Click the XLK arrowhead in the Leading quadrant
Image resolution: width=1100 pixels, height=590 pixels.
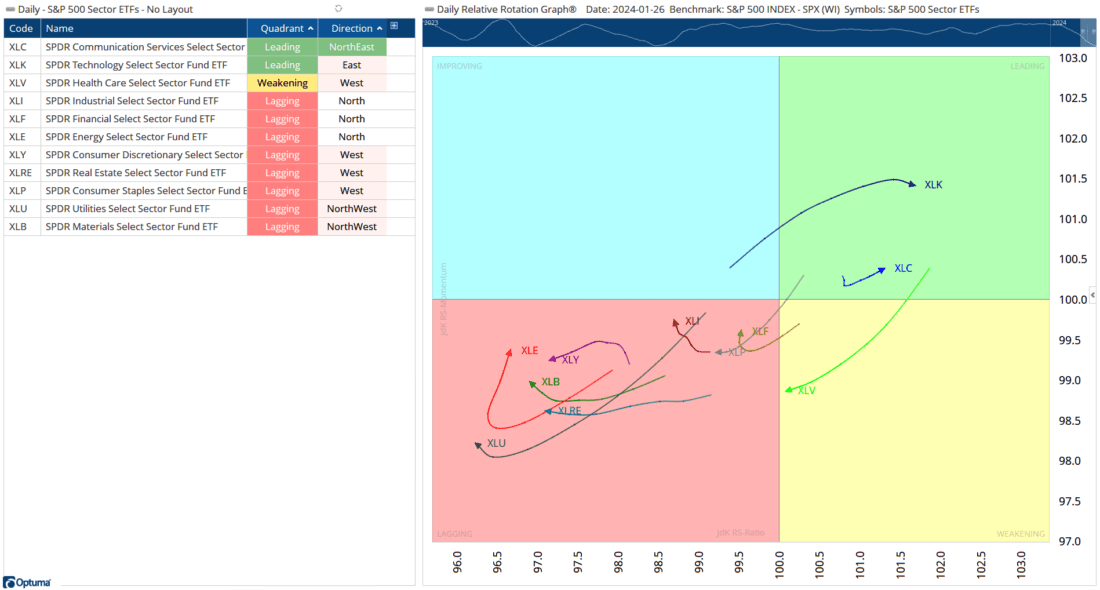click(x=913, y=184)
